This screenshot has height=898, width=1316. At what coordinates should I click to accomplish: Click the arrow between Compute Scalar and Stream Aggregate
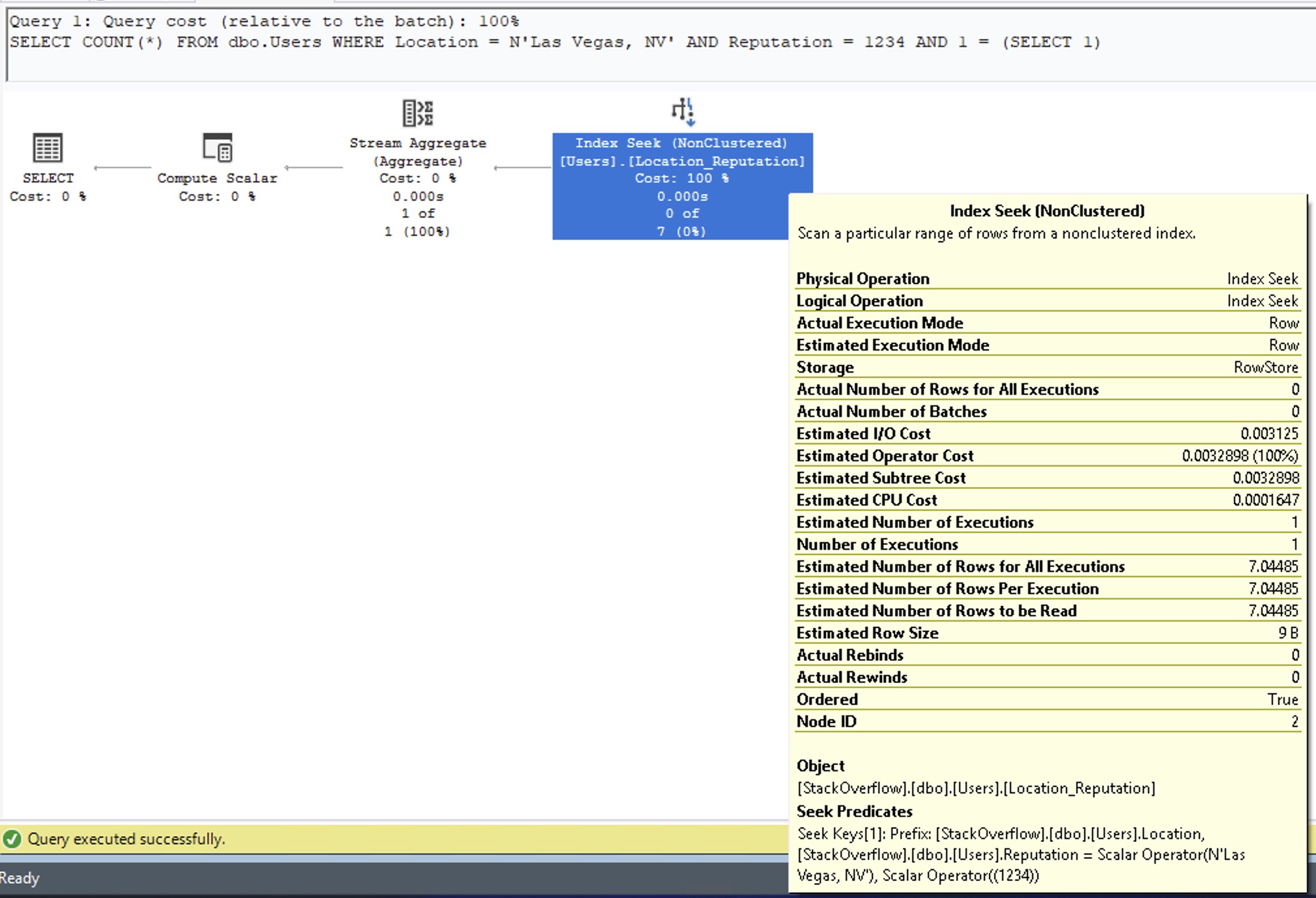pyautogui.click(x=313, y=167)
